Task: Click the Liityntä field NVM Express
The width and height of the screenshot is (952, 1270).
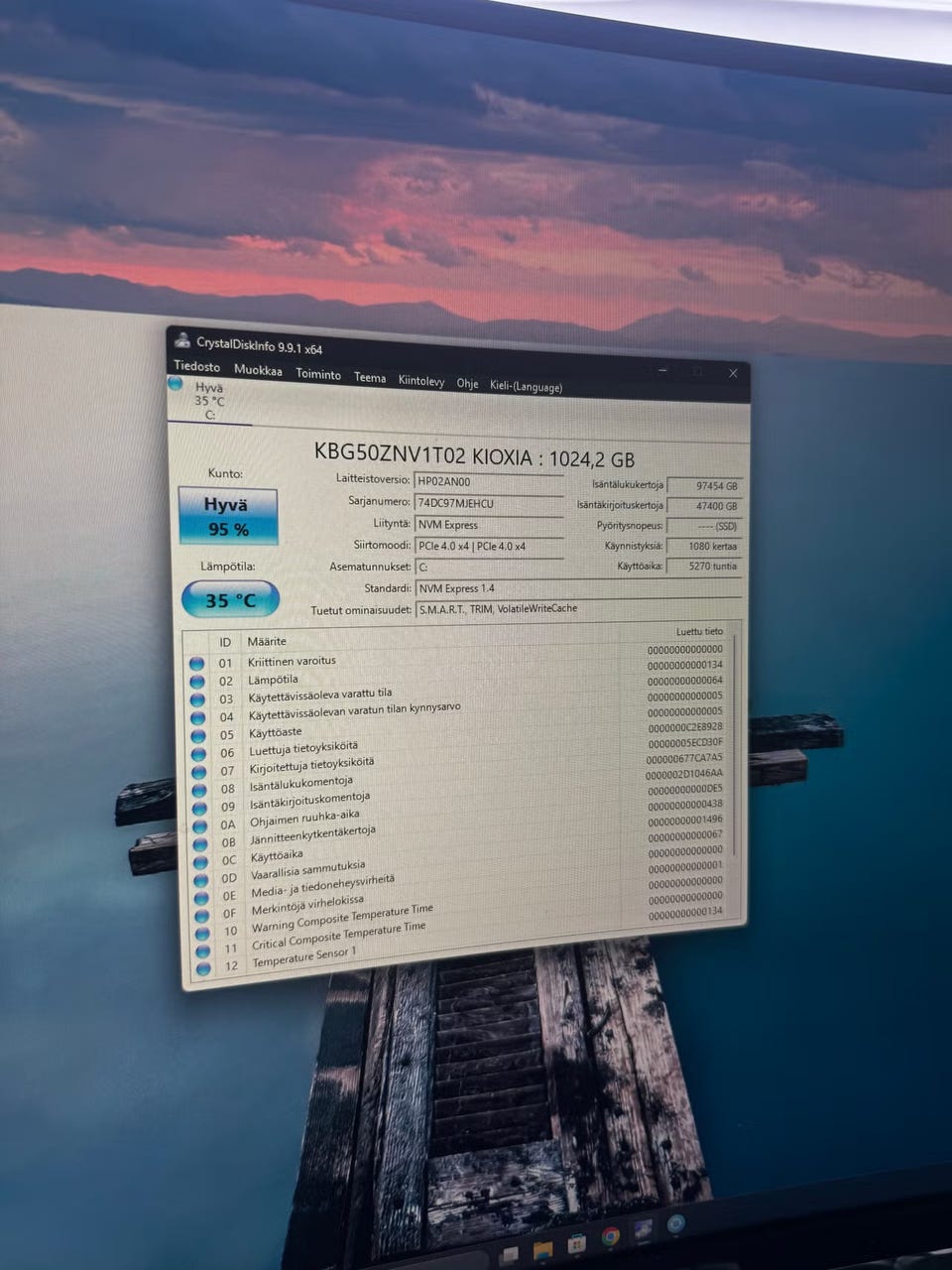Action: [489, 525]
